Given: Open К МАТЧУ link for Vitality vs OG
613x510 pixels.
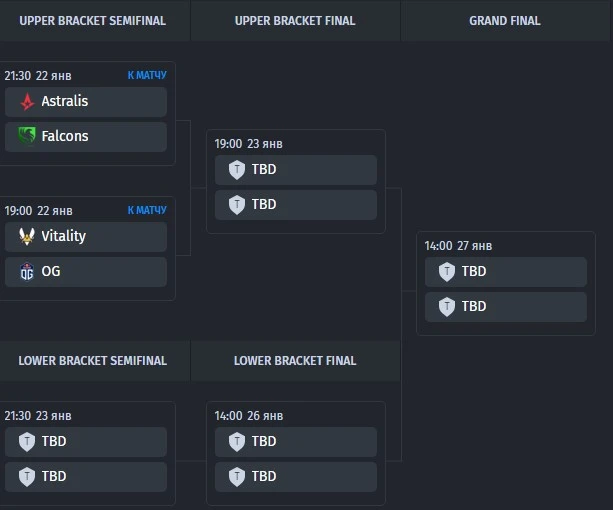Looking at the screenshot, I should coord(147,210).
